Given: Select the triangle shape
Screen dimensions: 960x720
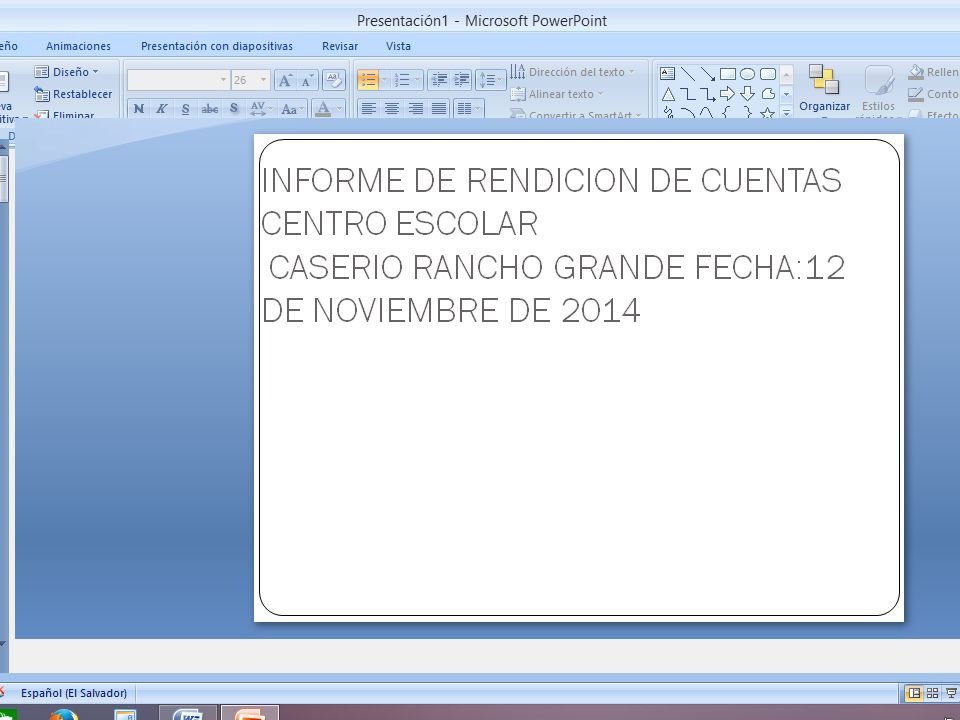Looking at the screenshot, I should coord(668,94).
